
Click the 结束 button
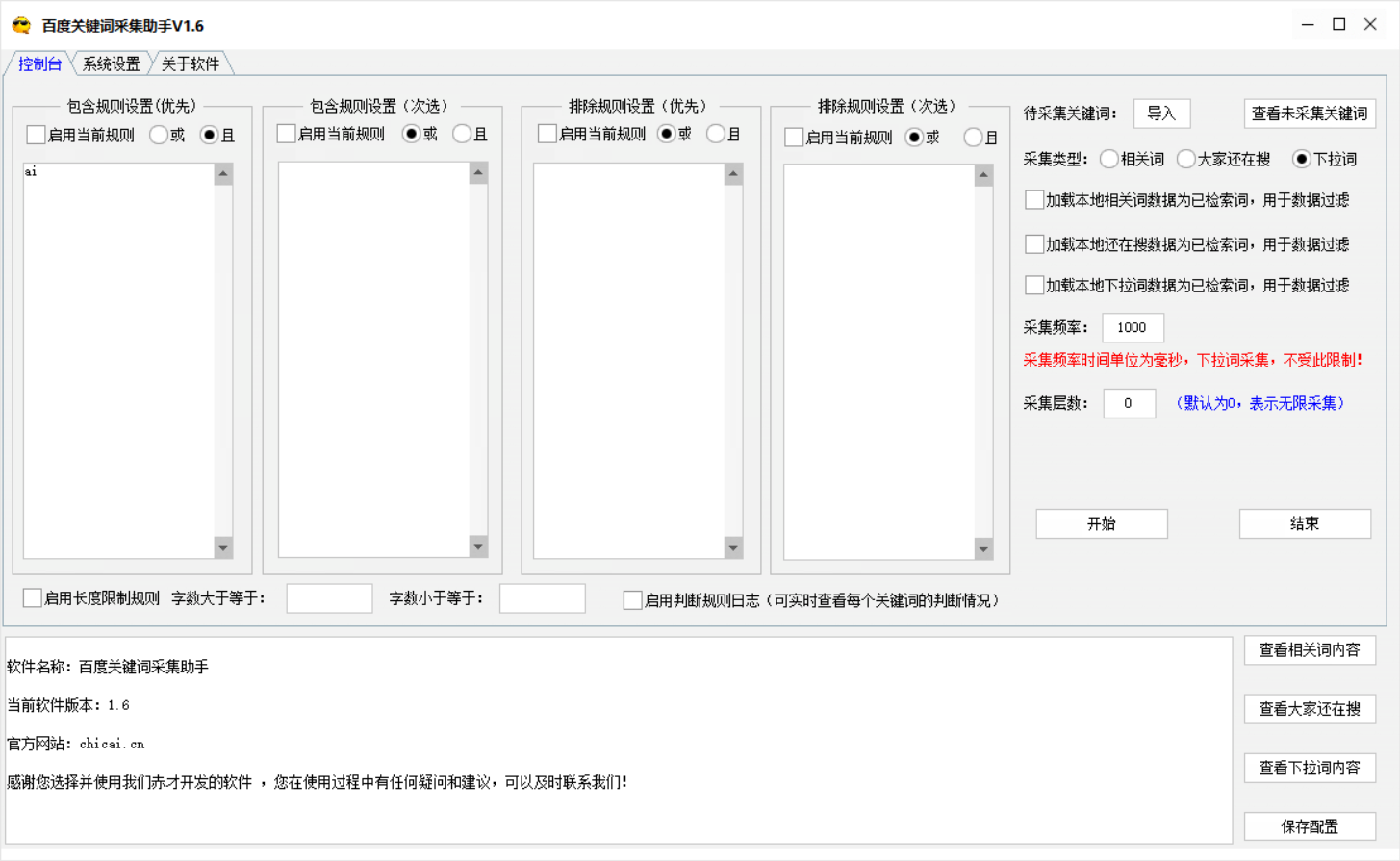click(x=1305, y=523)
